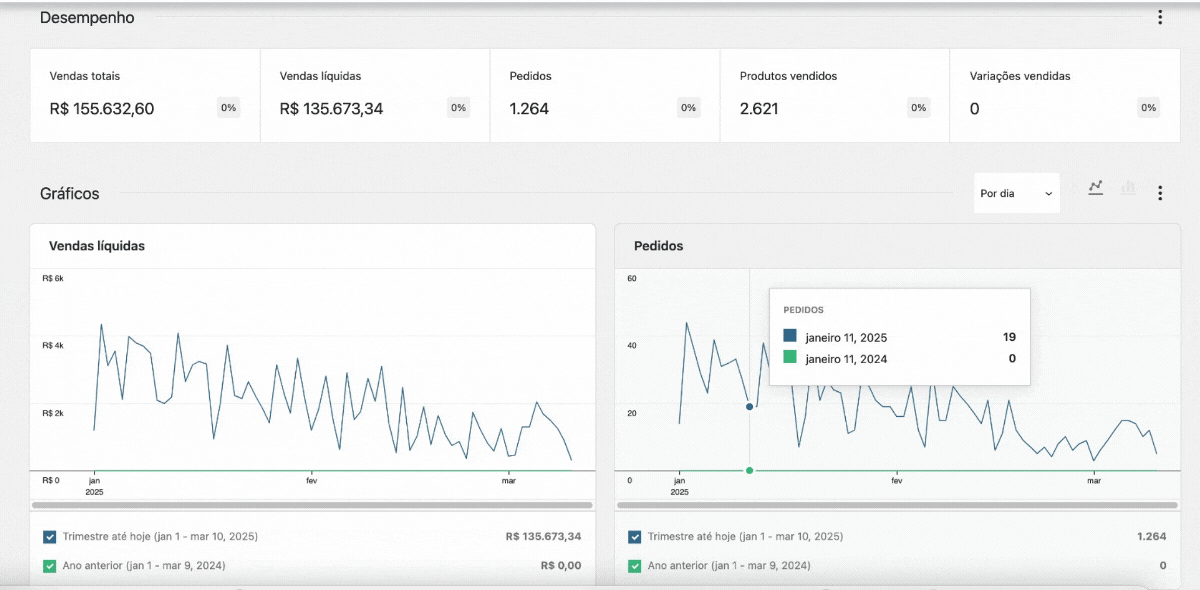Toggle Ano anterior under Vendas líquidas chart

click(50, 566)
